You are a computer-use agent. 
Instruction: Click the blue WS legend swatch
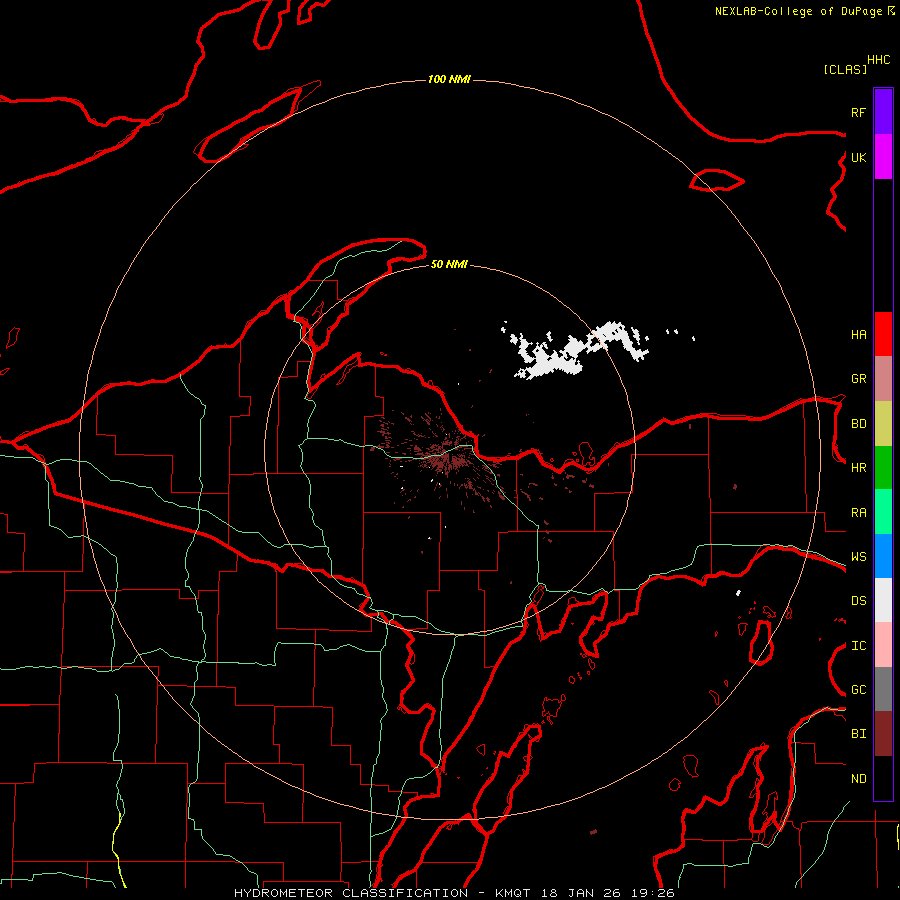[x=883, y=556]
